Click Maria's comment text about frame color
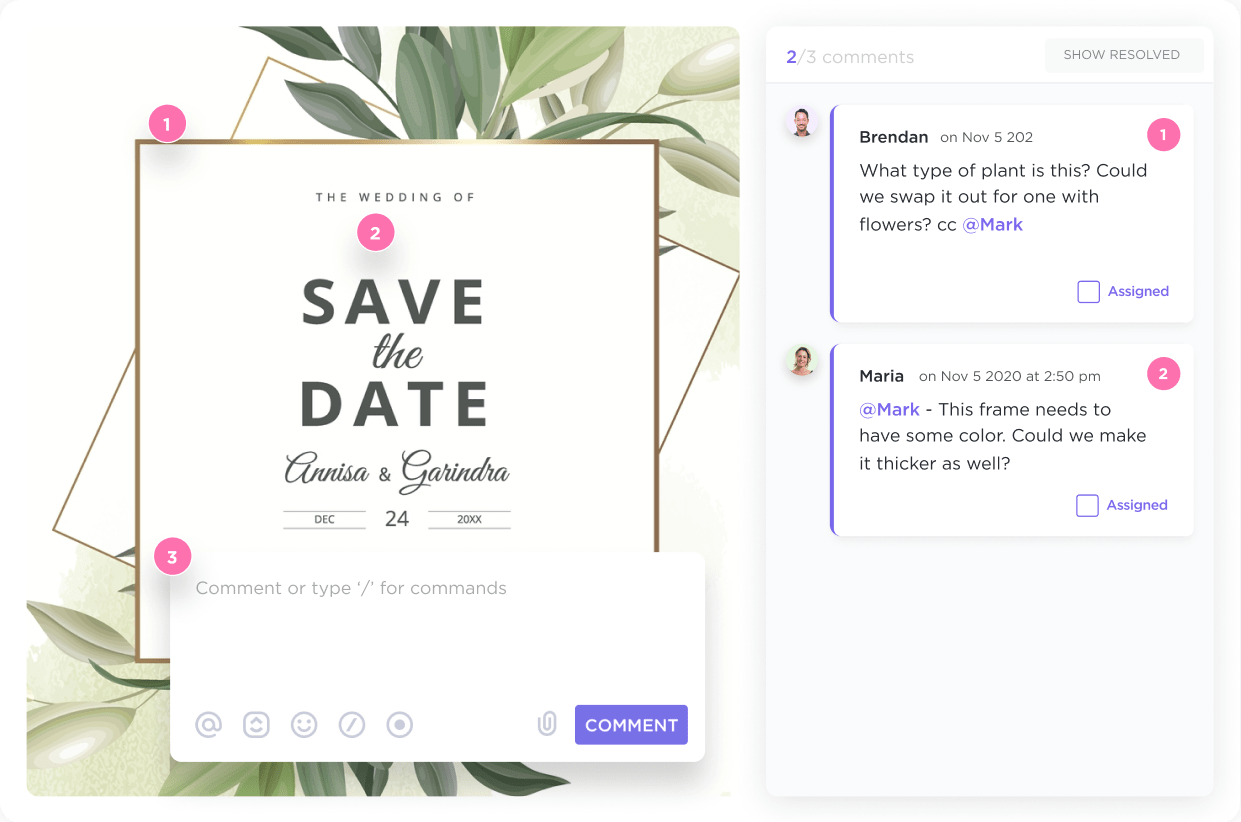The image size is (1241, 822). 1003,437
